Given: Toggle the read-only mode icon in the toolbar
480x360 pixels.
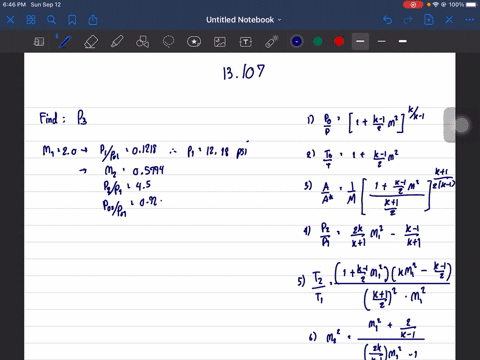Looking at the screenshot, I should 39,42.
